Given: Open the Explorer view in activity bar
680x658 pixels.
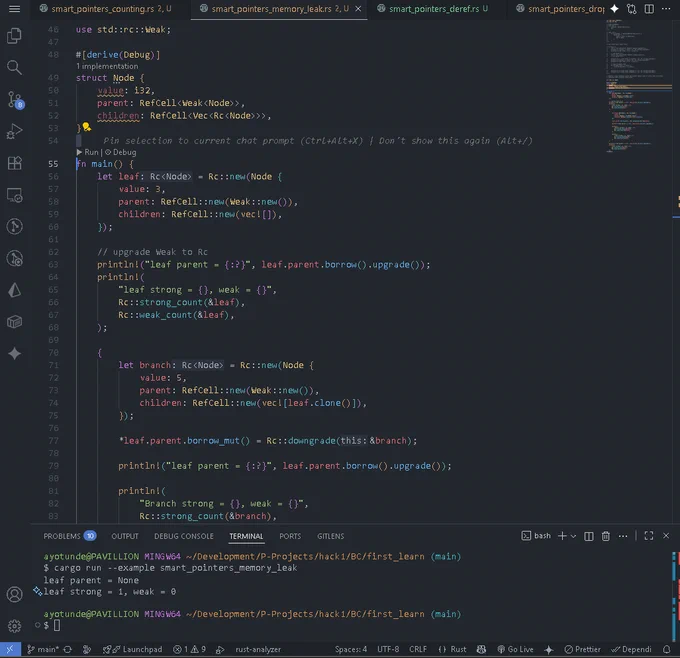Looking at the screenshot, I should 14,36.
